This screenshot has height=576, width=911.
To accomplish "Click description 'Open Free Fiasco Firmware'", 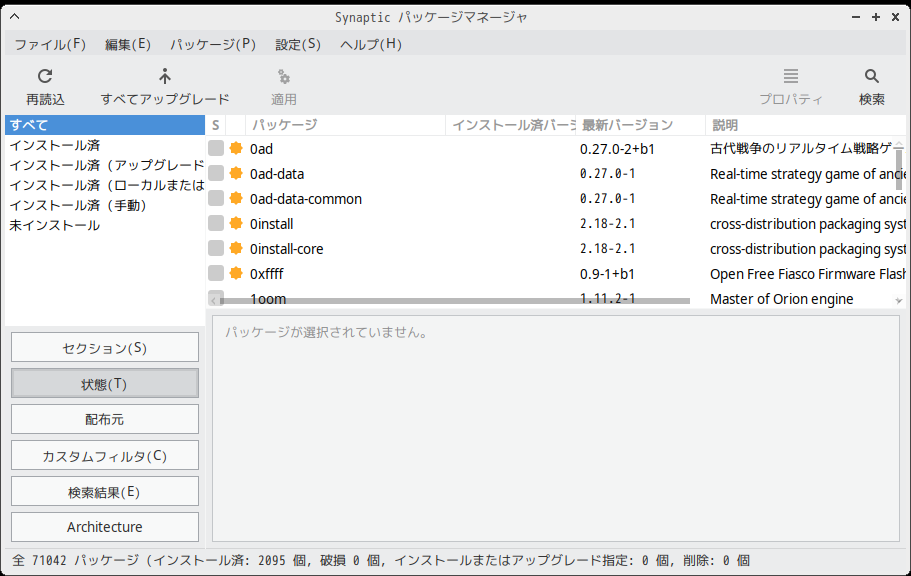I will click(x=808, y=274).
